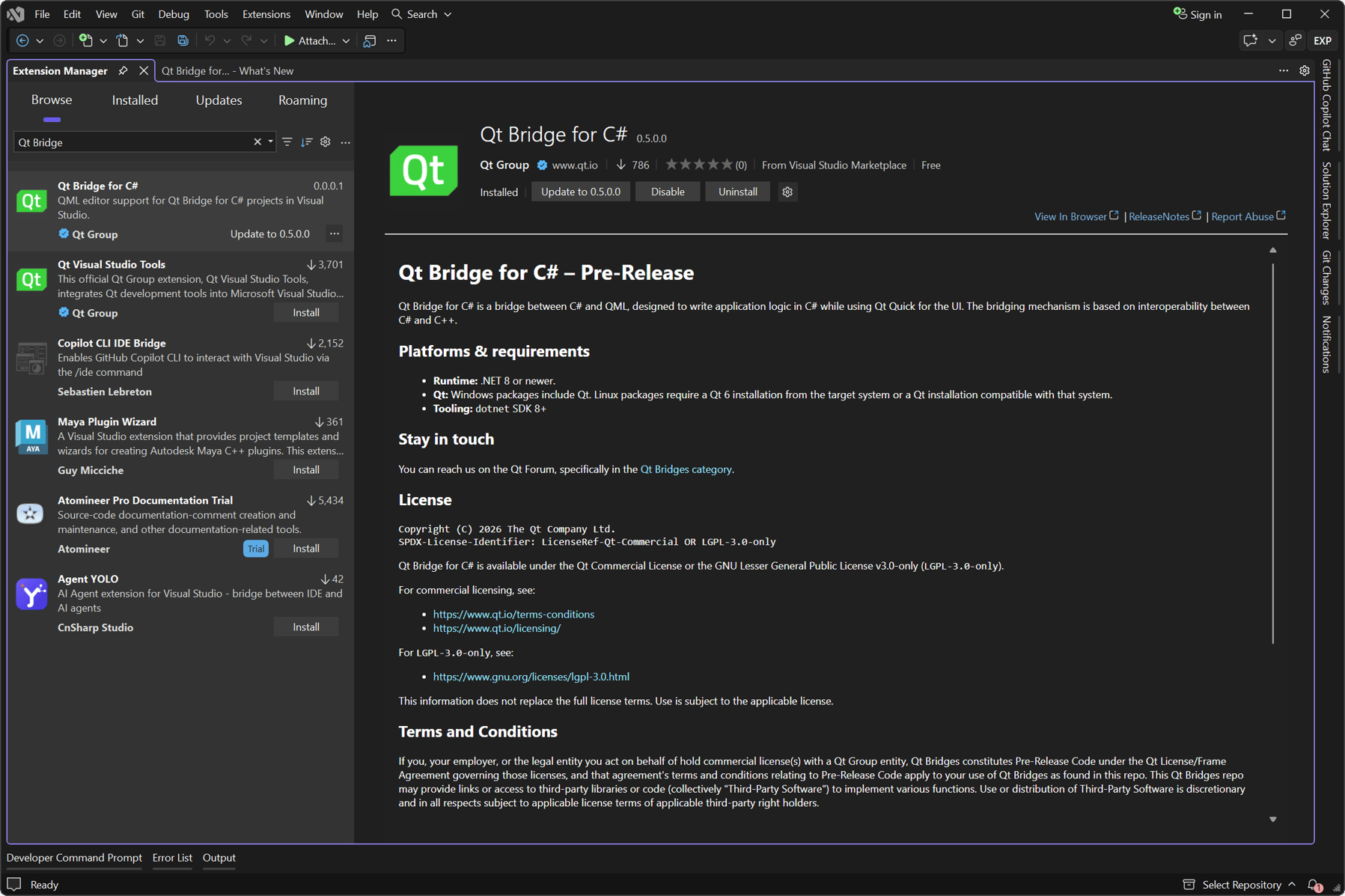1345x896 pixels.
Task: Open the Roaming tab
Action: [x=302, y=100]
